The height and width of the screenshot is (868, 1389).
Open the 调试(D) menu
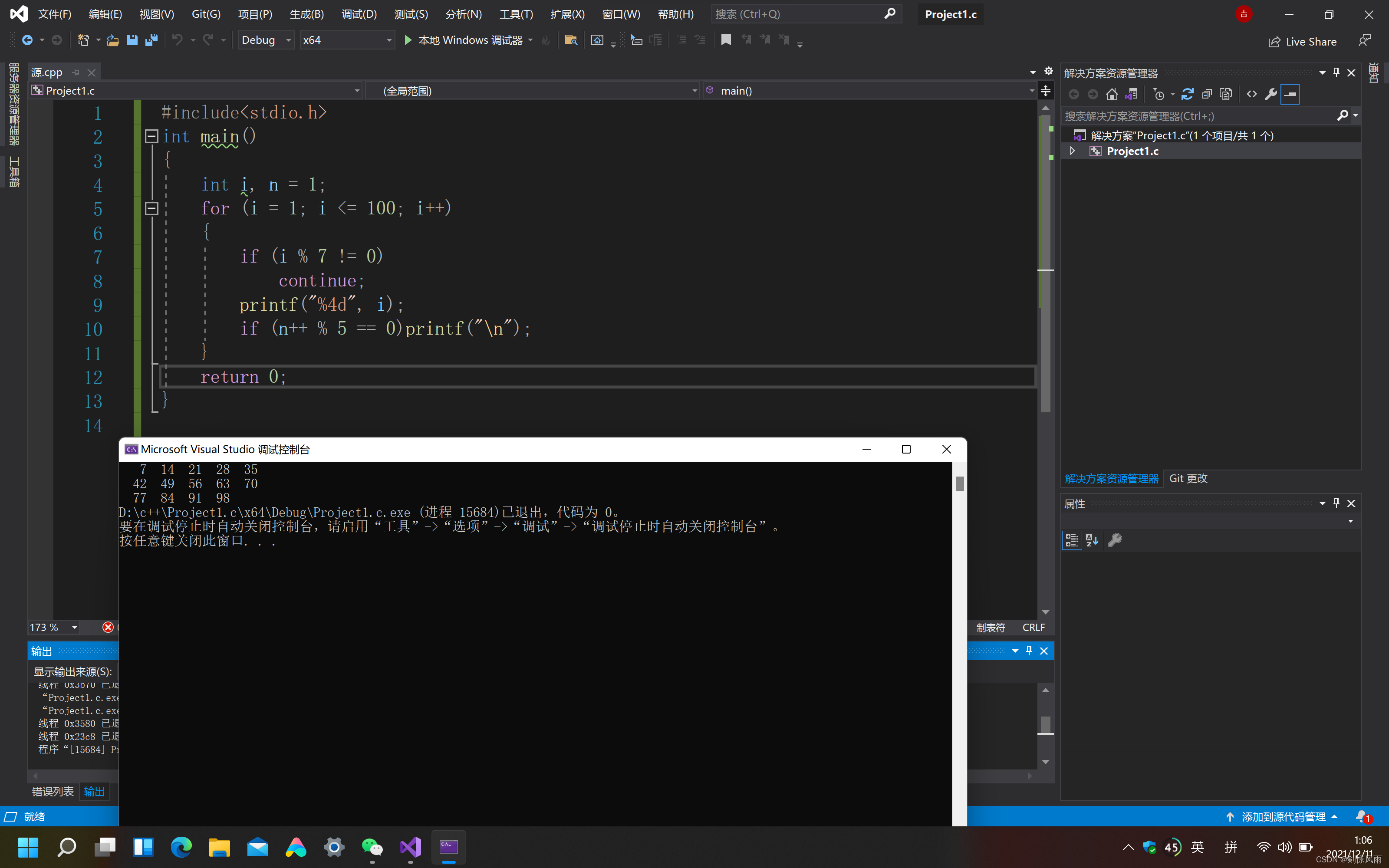click(x=359, y=14)
